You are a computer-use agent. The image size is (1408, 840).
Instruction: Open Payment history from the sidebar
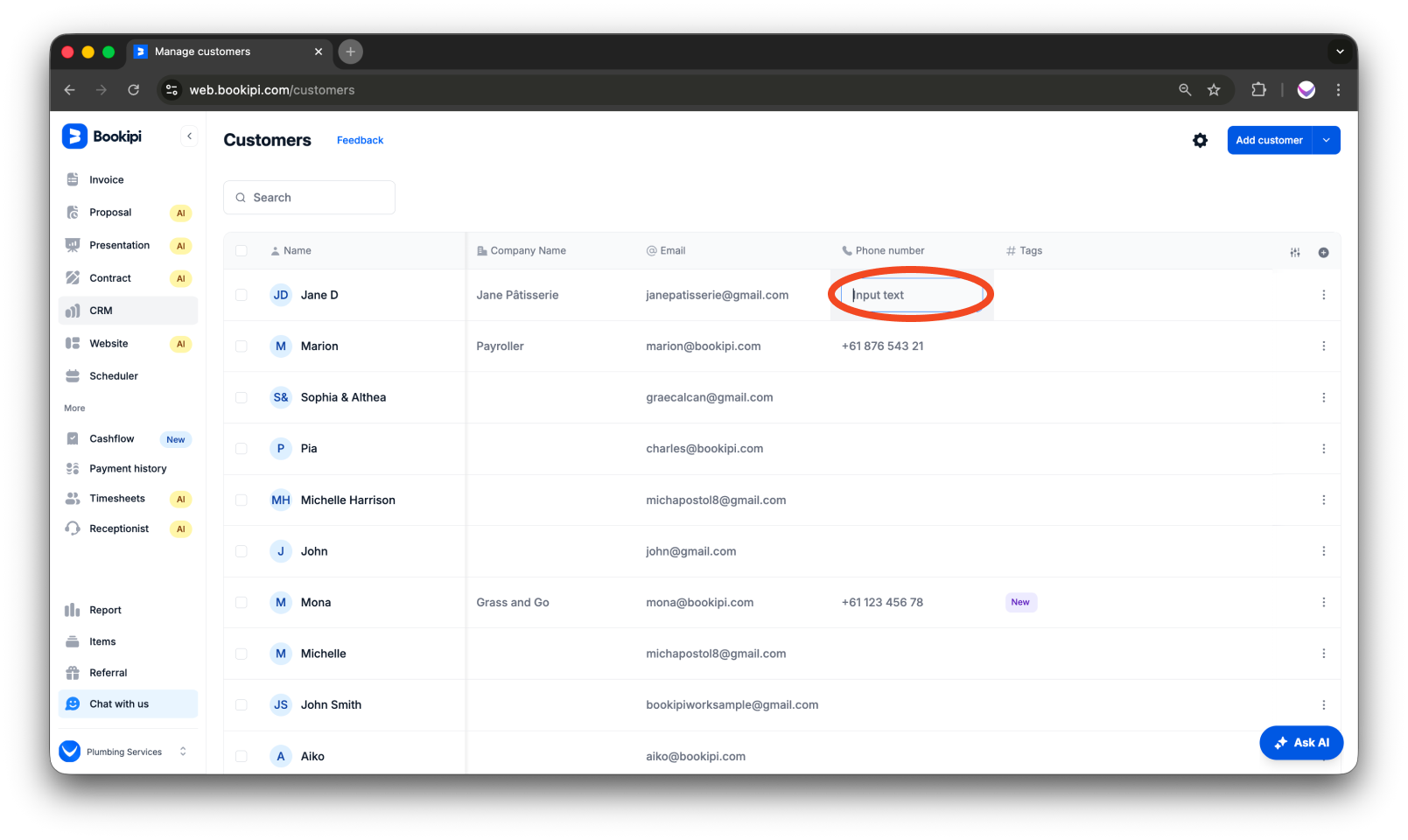pyautogui.click(x=128, y=468)
